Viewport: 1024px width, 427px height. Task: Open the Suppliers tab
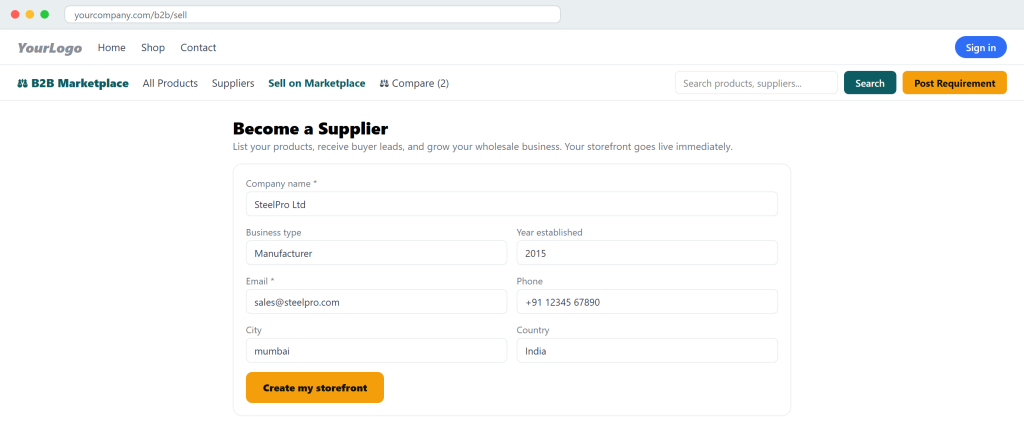pyautogui.click(x=233, y=84)
